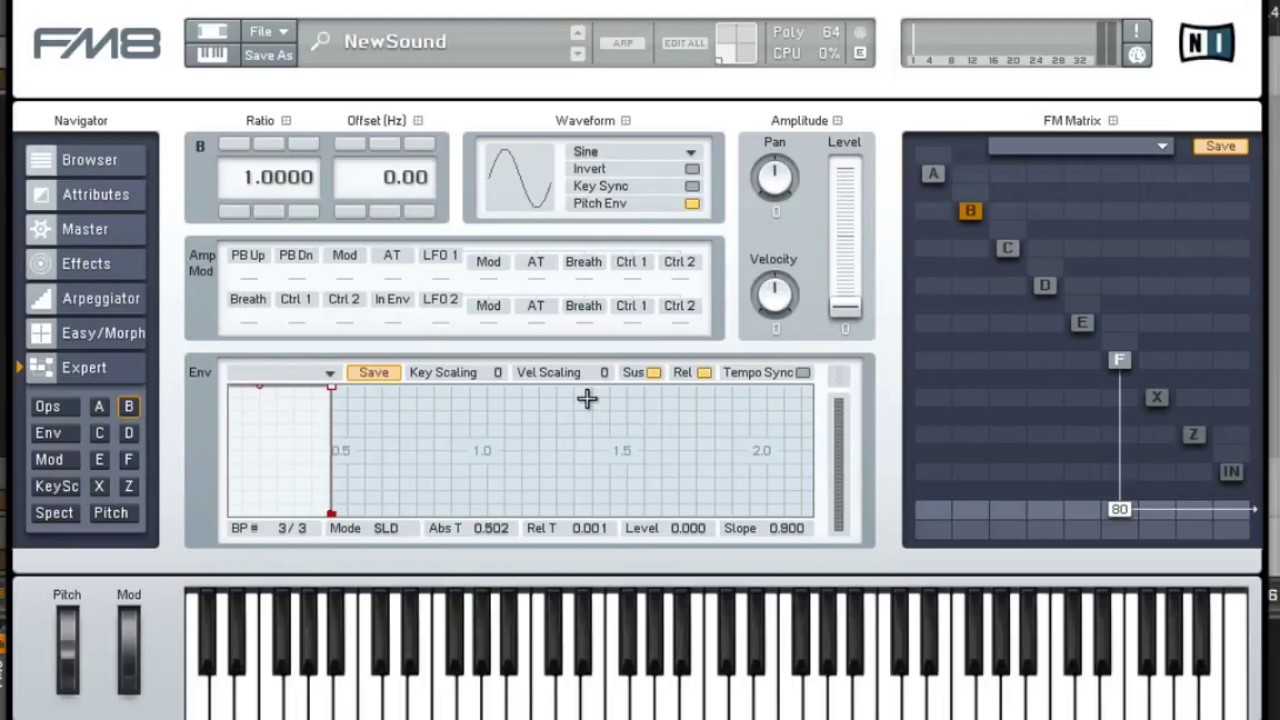This screenshot has width=1280, height=720.
Task: Click the Waveform options icon
Action: 626,121
